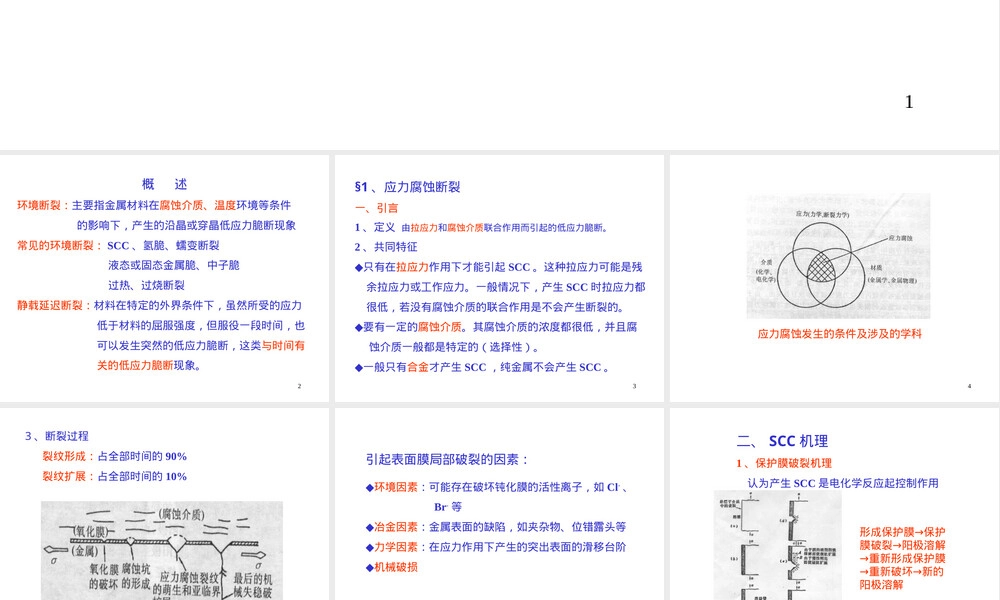This screenshot has width=1000, height=600.
Task: Click the 力学因素 bullet
Action: [x=496, y=547]
